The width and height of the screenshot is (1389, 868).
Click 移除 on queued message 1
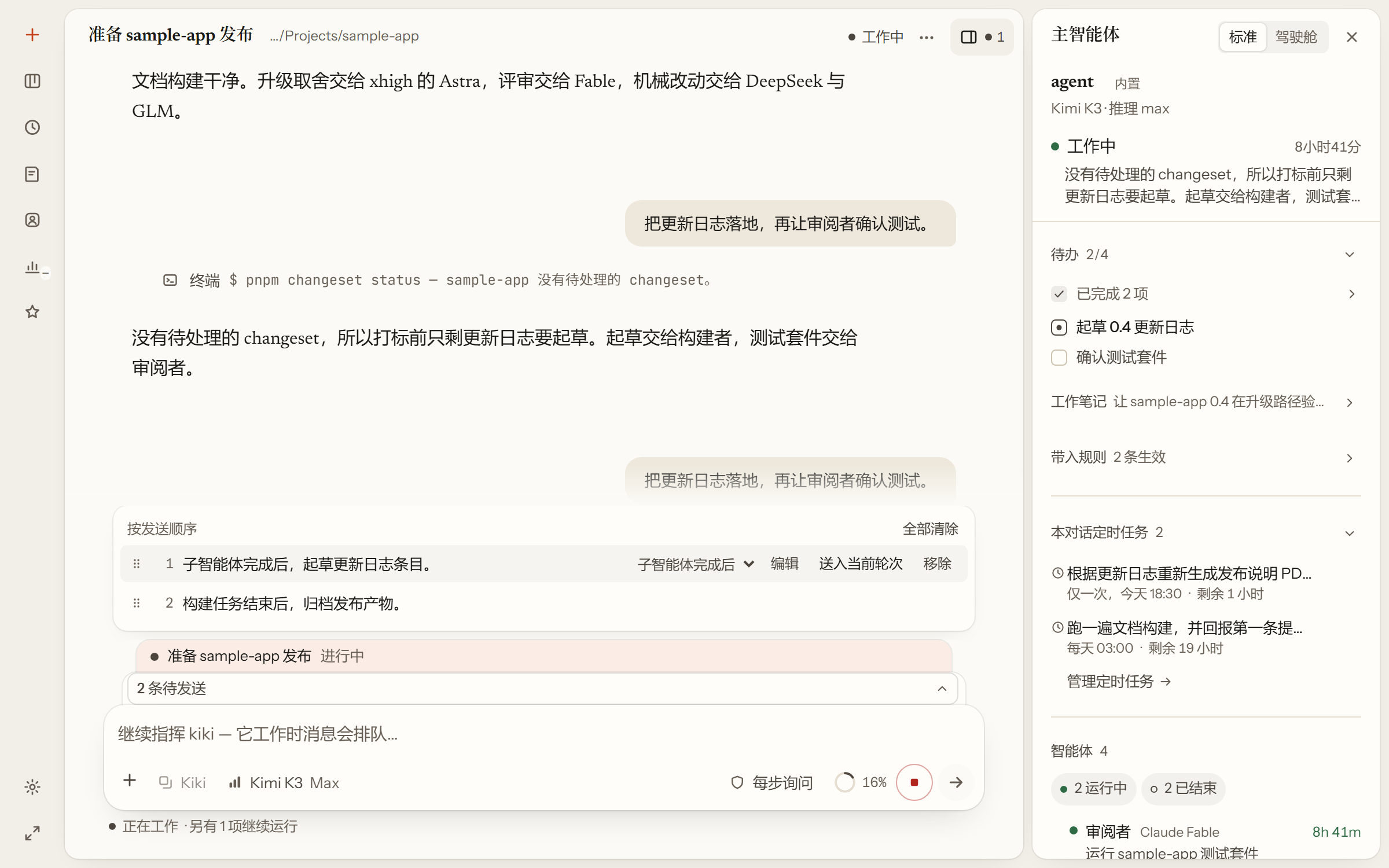pos(937,564)
